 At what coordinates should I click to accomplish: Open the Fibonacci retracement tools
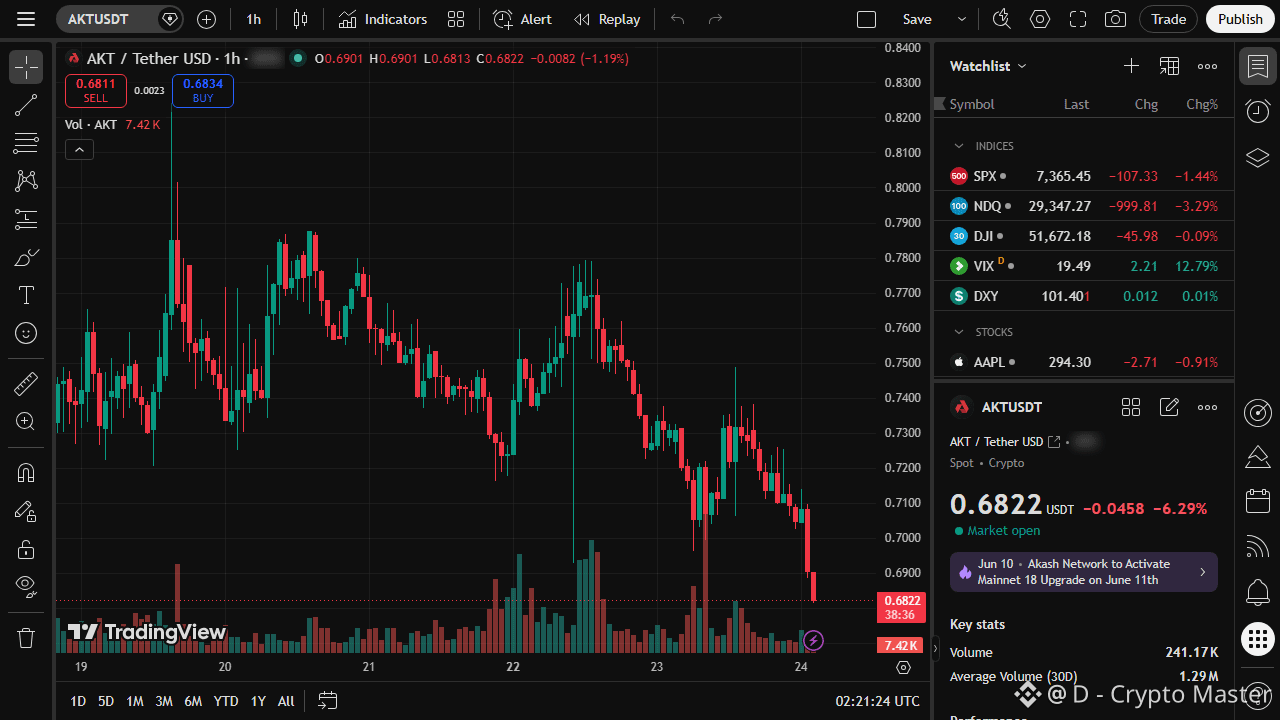click(26, 143)
